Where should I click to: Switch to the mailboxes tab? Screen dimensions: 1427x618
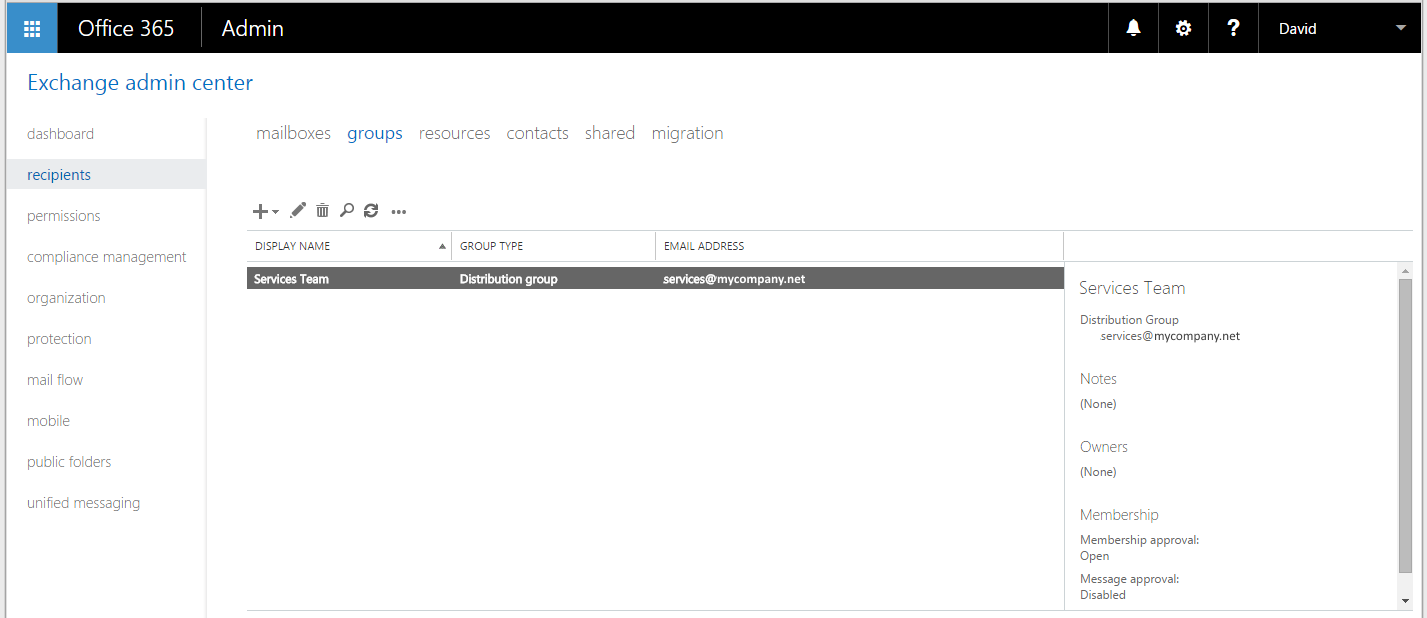coord(293,133)
